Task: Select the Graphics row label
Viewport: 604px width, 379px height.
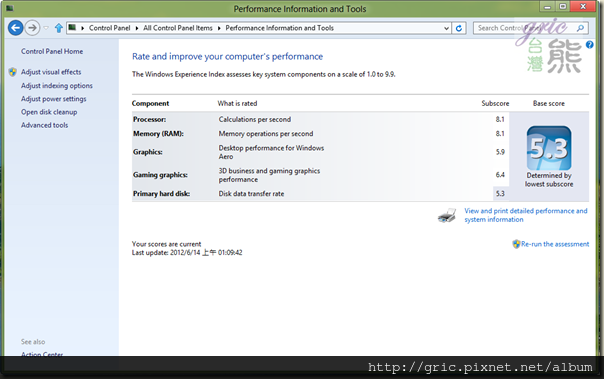Action: coord(148,152)
